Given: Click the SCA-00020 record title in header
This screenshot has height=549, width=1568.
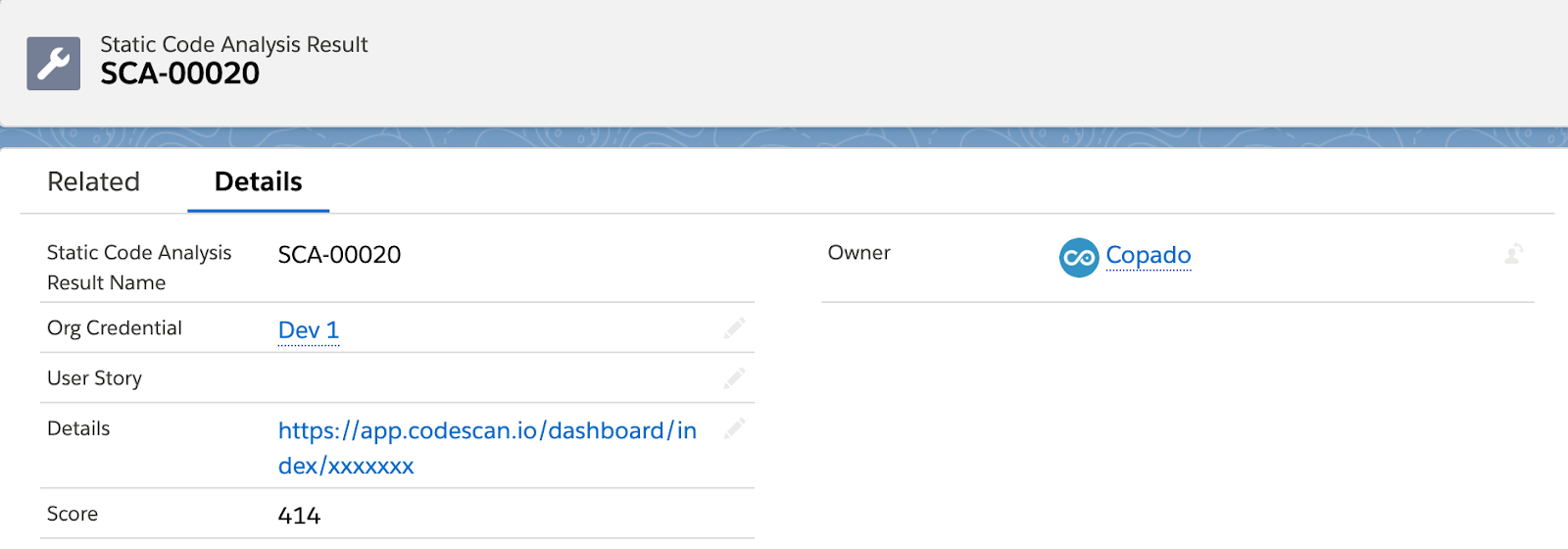Looking at the screenshot, I should (180, 74).
